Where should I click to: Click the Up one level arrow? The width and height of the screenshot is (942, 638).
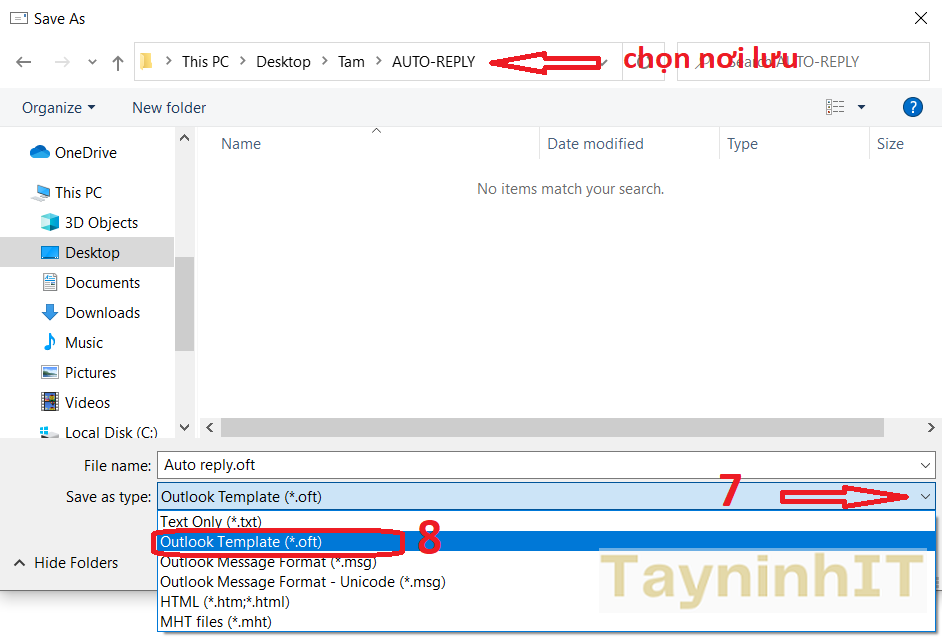pyautogui.click(x=118, y=62)
